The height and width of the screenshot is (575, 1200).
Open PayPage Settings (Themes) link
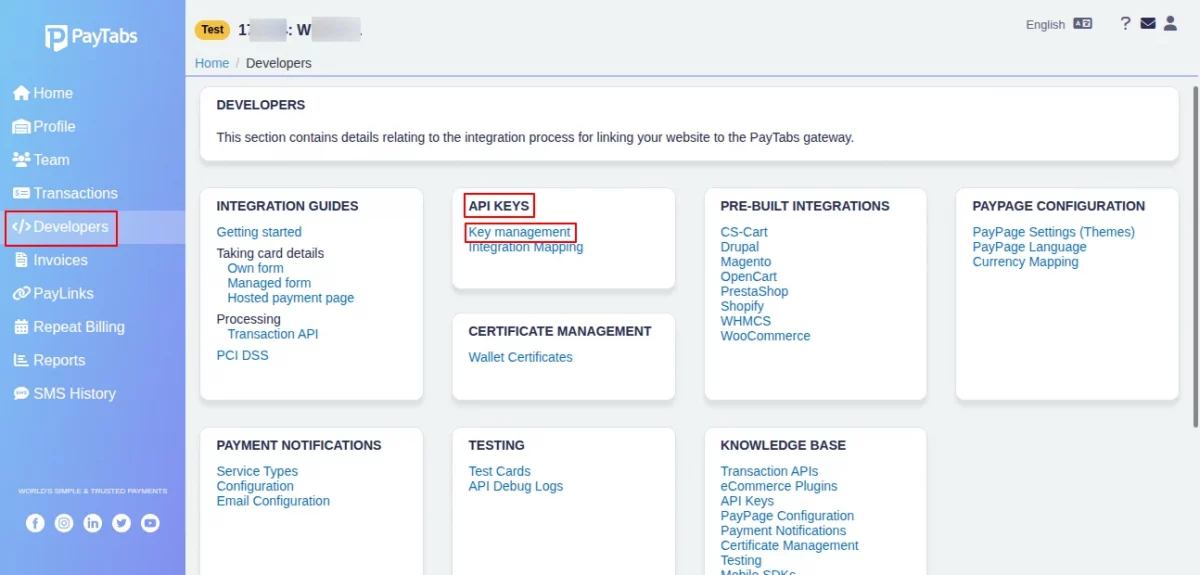click(1053, 232)
